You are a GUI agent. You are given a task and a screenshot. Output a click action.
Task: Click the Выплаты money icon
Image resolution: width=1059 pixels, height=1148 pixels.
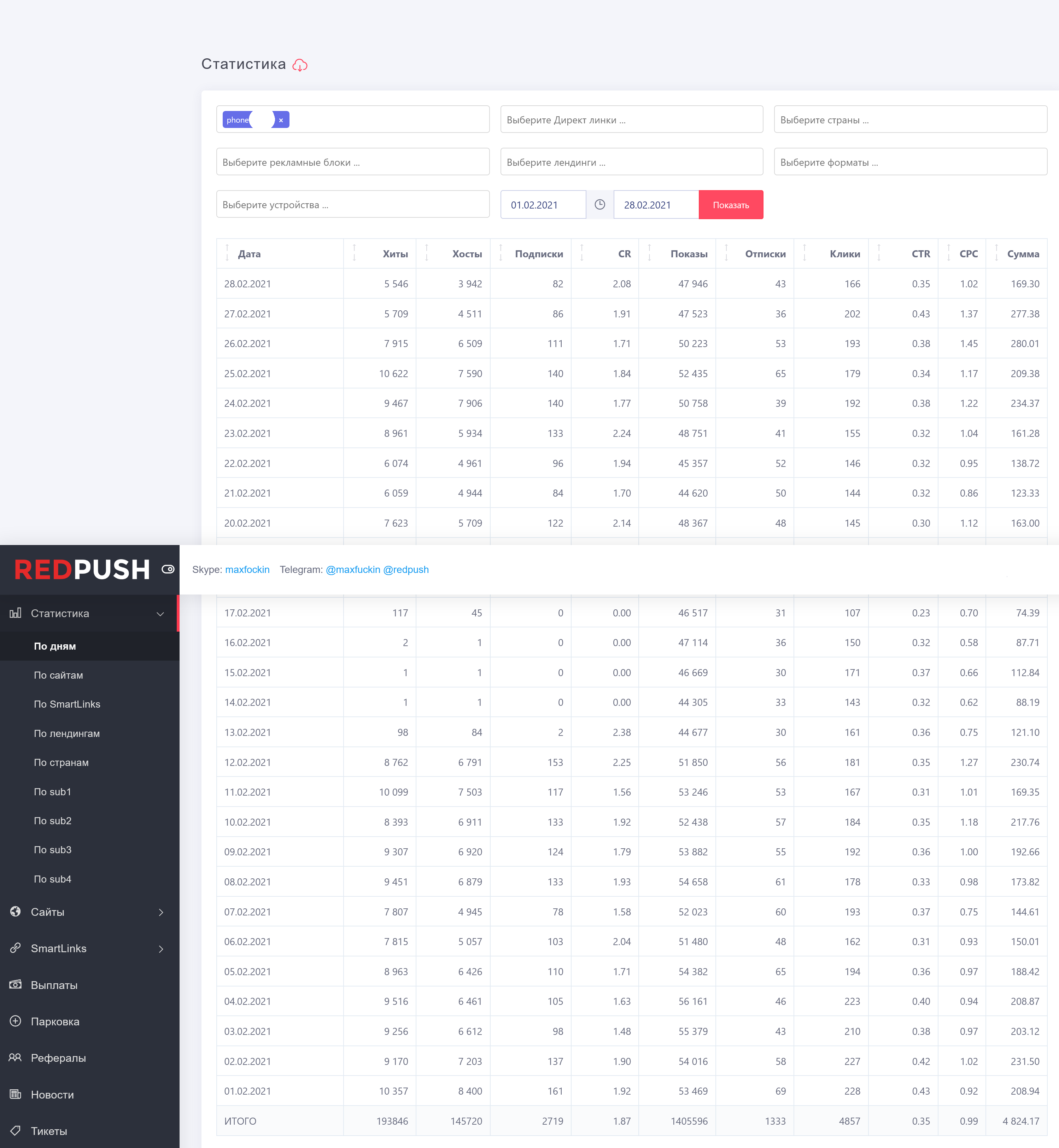pyautogui.click(x=16, y=985)
